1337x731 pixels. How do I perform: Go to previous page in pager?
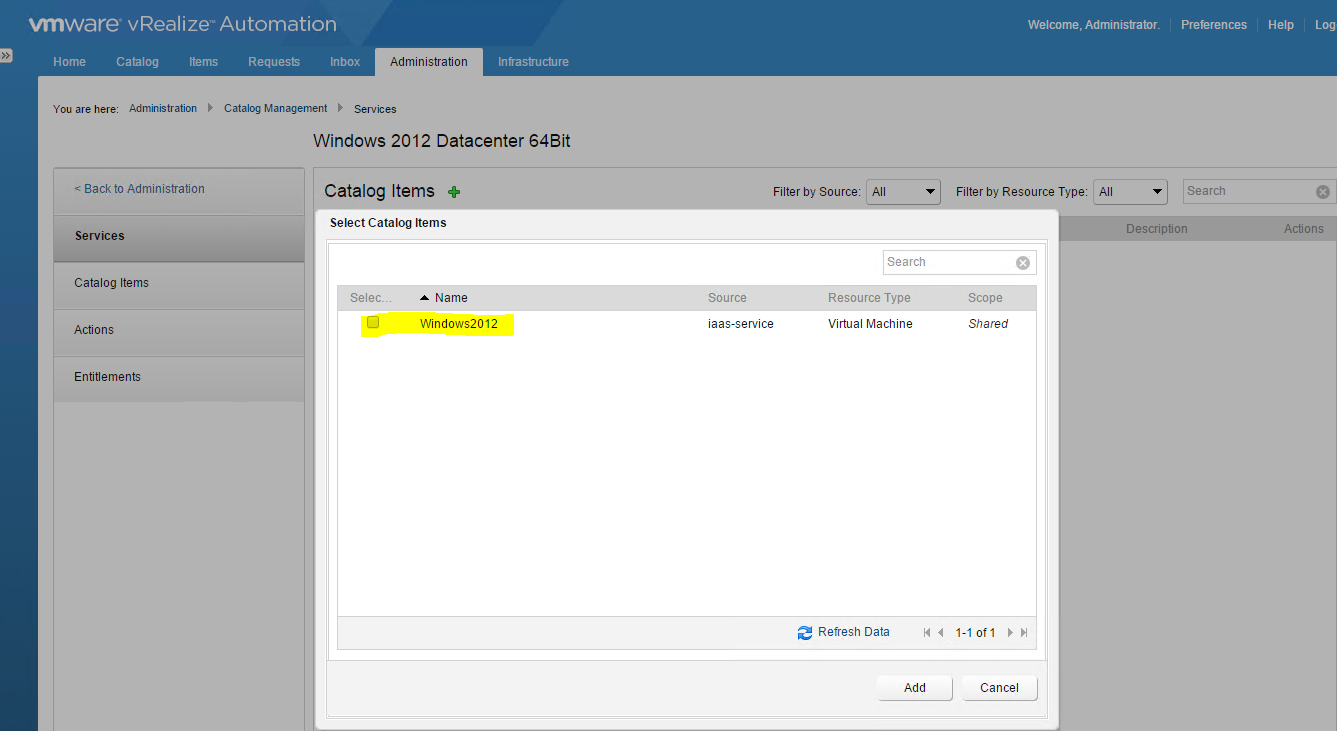(x=941, y=633)
